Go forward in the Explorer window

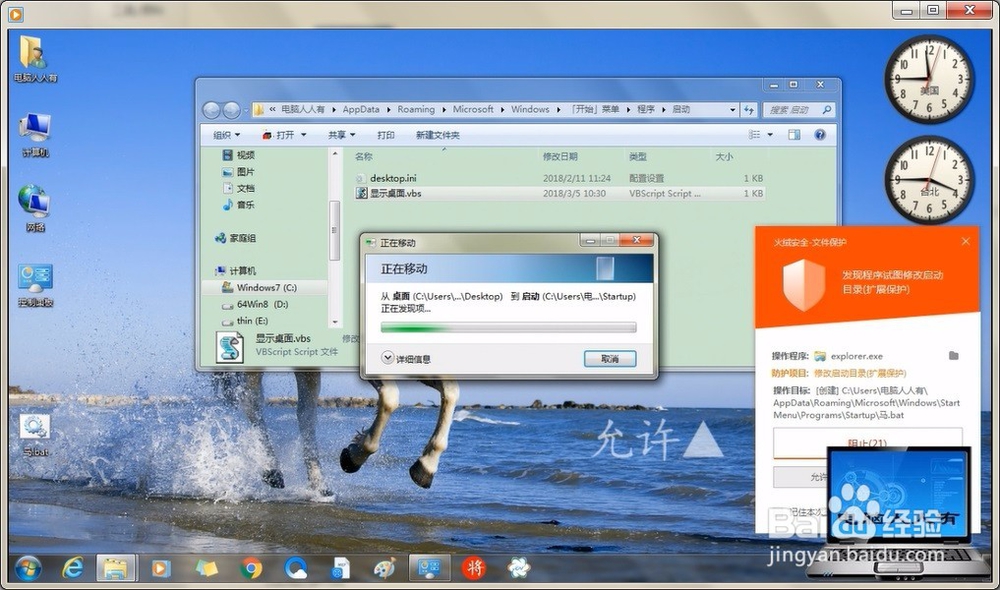[232, 110]
